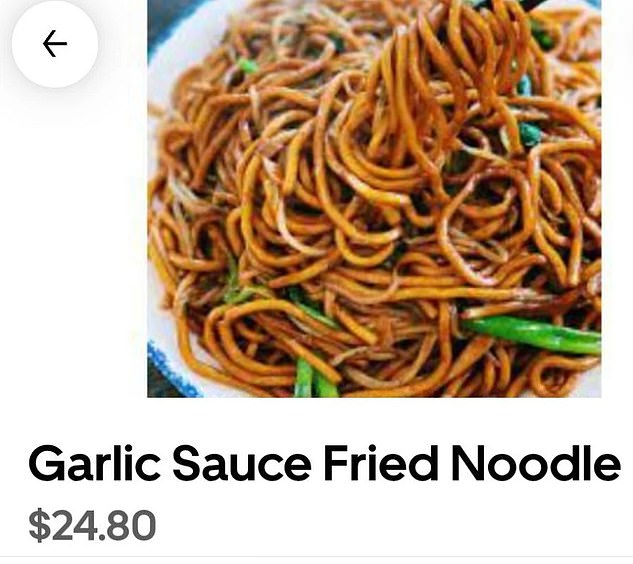
Task: Tap the white circular back button
Action: click(x=55, y=44)
